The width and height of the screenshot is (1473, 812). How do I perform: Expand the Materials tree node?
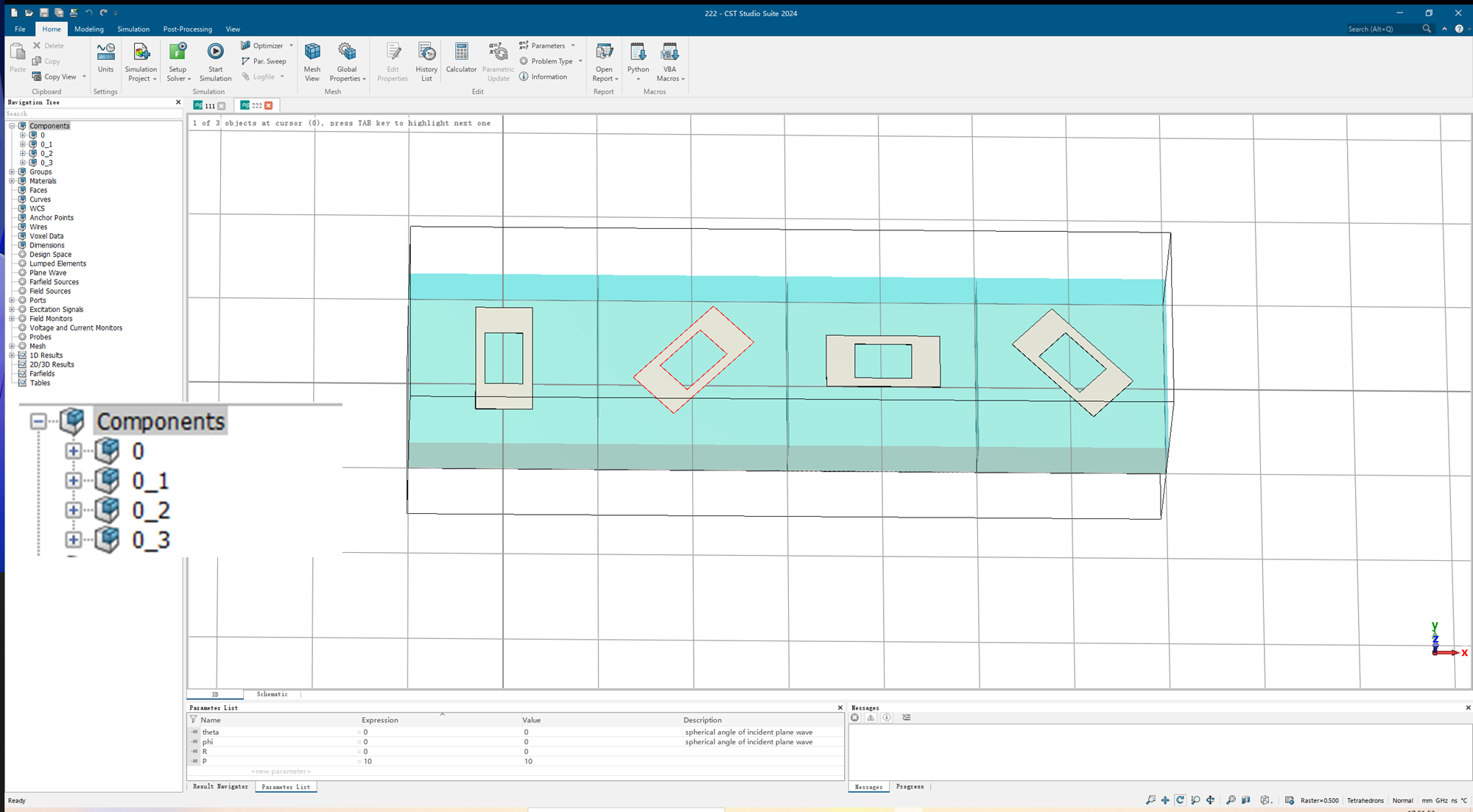coord(12,181)
